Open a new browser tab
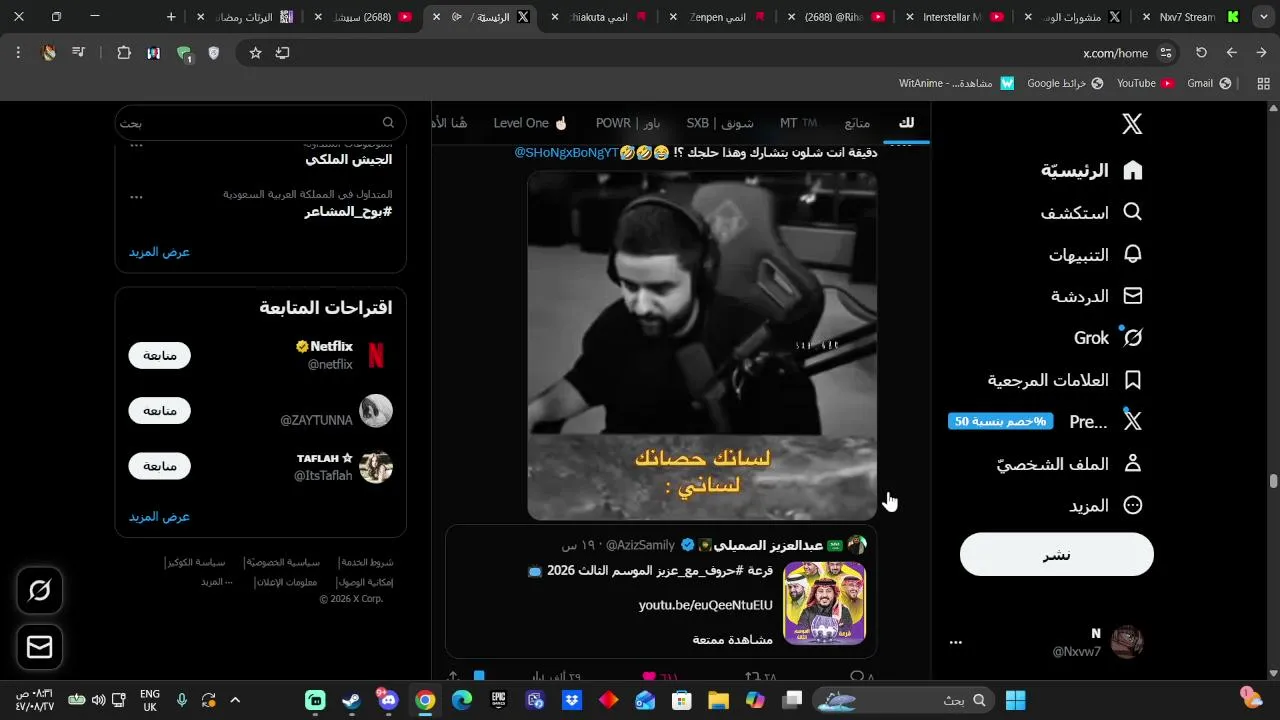The image size is (1280, 720). pyautogui.click(x=171, y=17)
